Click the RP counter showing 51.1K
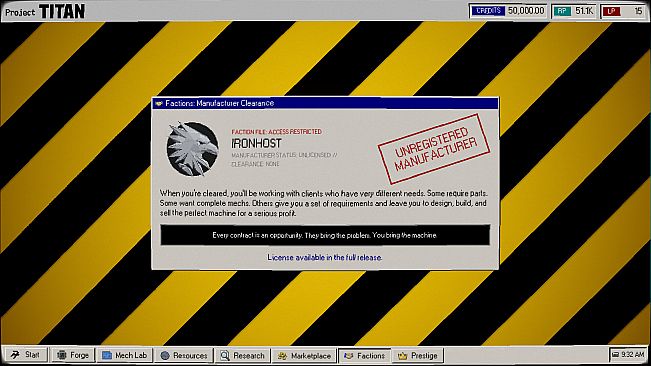The height and width of the screenshot is (366, 651). pyautogui.click(x=574, y=11)
